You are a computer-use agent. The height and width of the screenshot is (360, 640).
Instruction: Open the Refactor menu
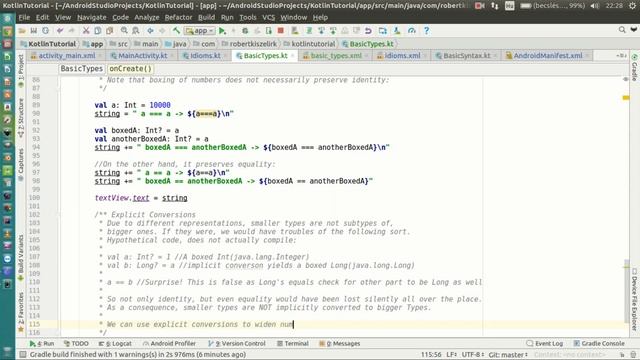click(178, 18)
